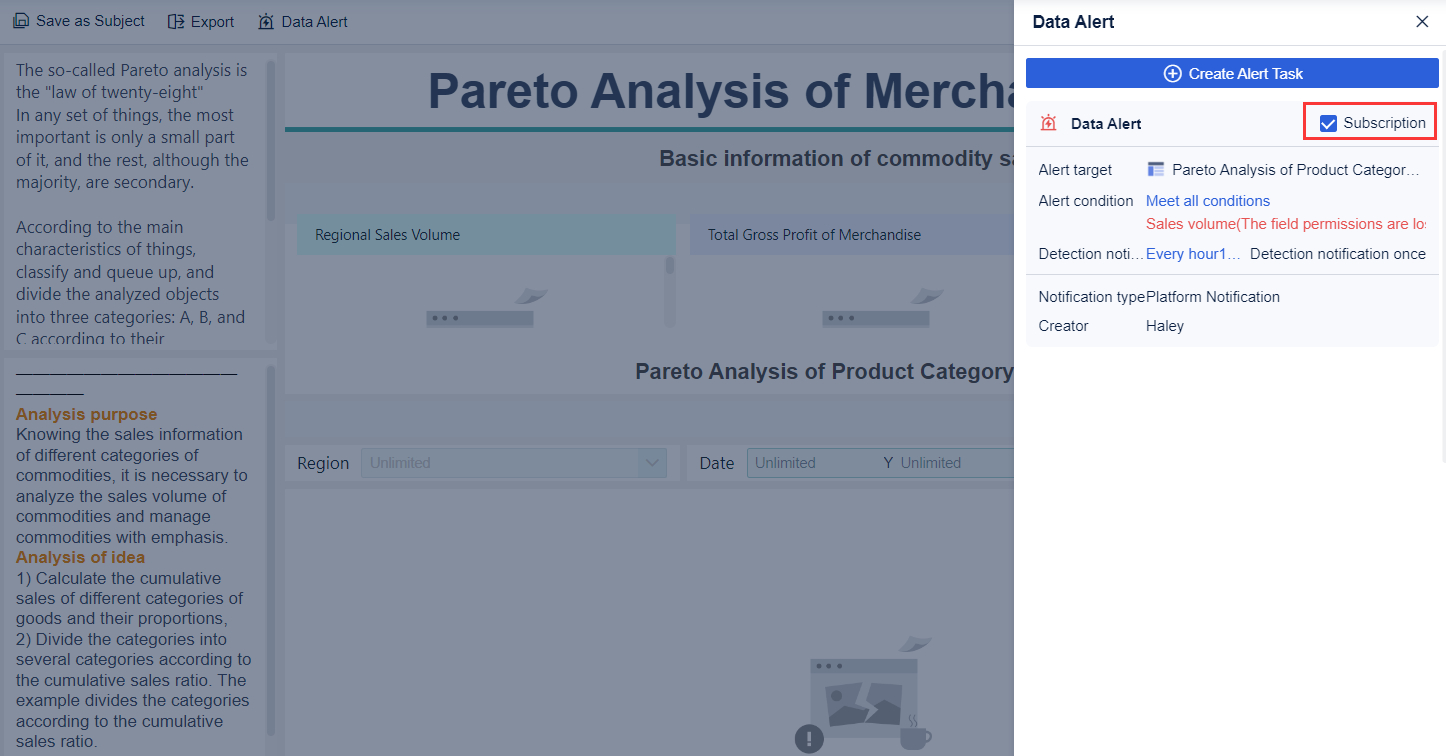The image size is (1446, 756).
Task: Click the chart icon next to Alert target
Action: coord(1157,169)
